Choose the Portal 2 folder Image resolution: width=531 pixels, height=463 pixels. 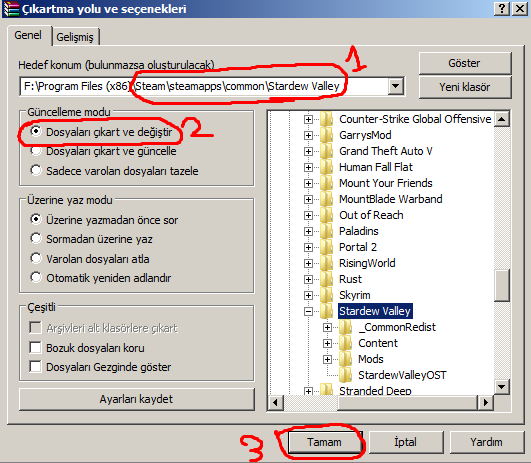point(358,247)
